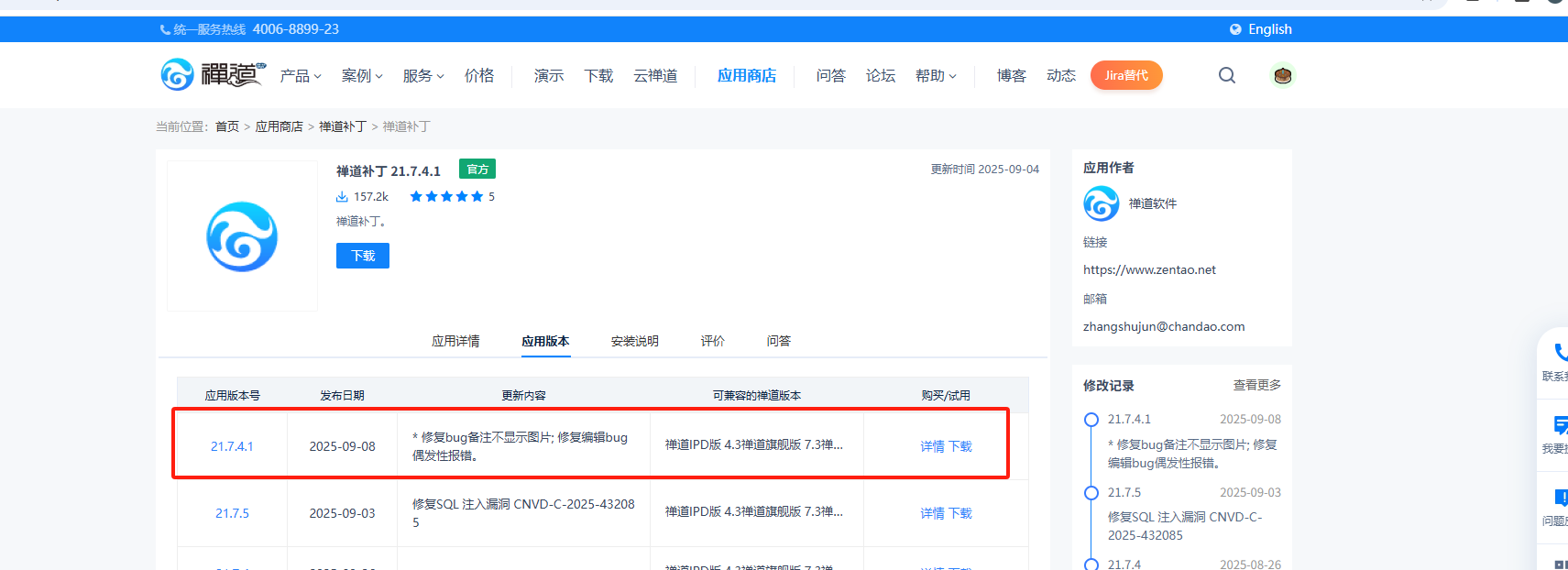Image resolution: width=1568 pixels, height=570 pixels.
Task: Switch to the 安装说明 tab
Action: coord(634,341)
